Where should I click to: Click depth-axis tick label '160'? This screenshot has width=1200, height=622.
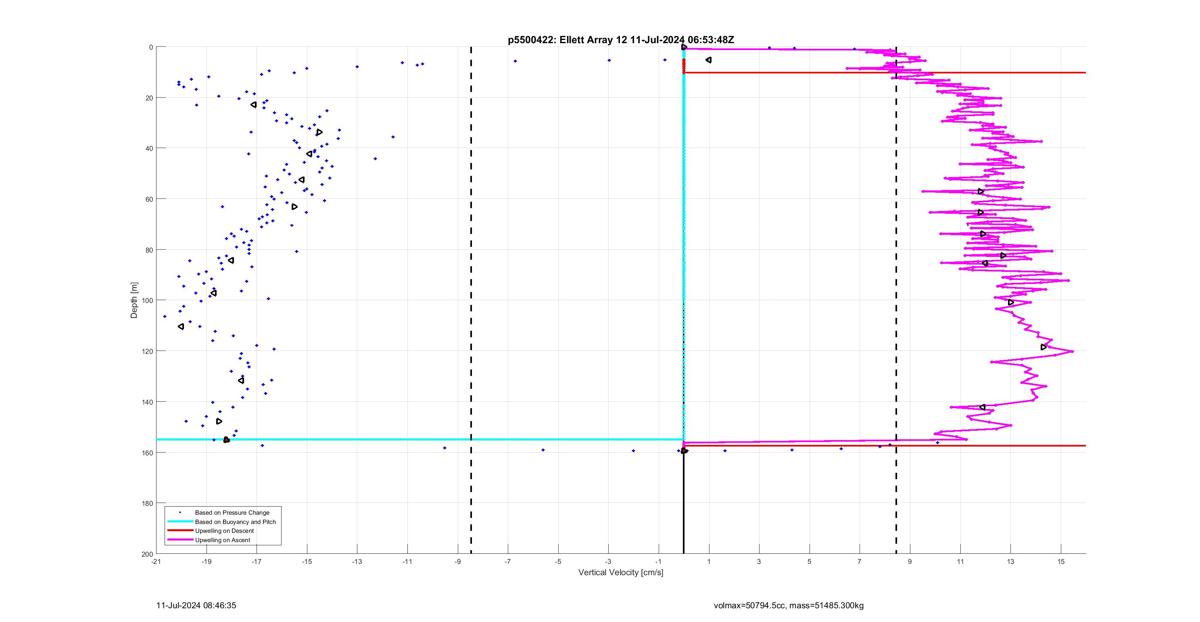(146, 452)
